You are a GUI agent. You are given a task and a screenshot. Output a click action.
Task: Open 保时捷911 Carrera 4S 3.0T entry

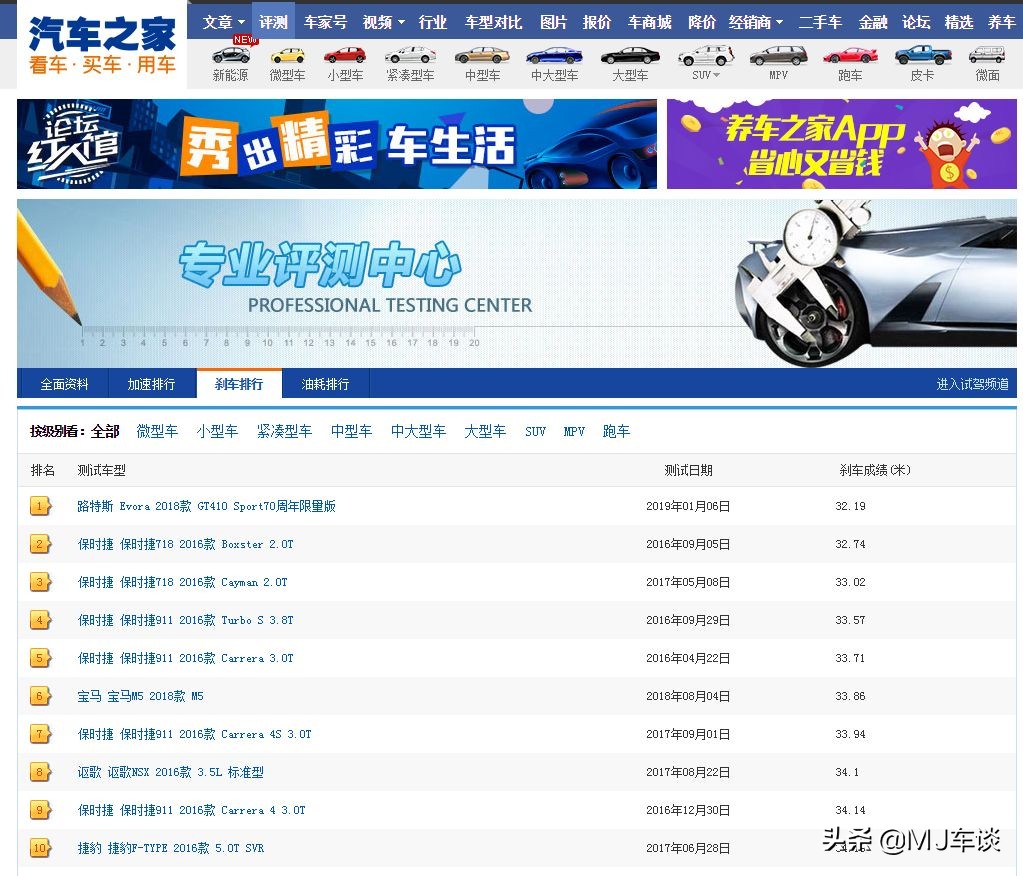point(194,734)
